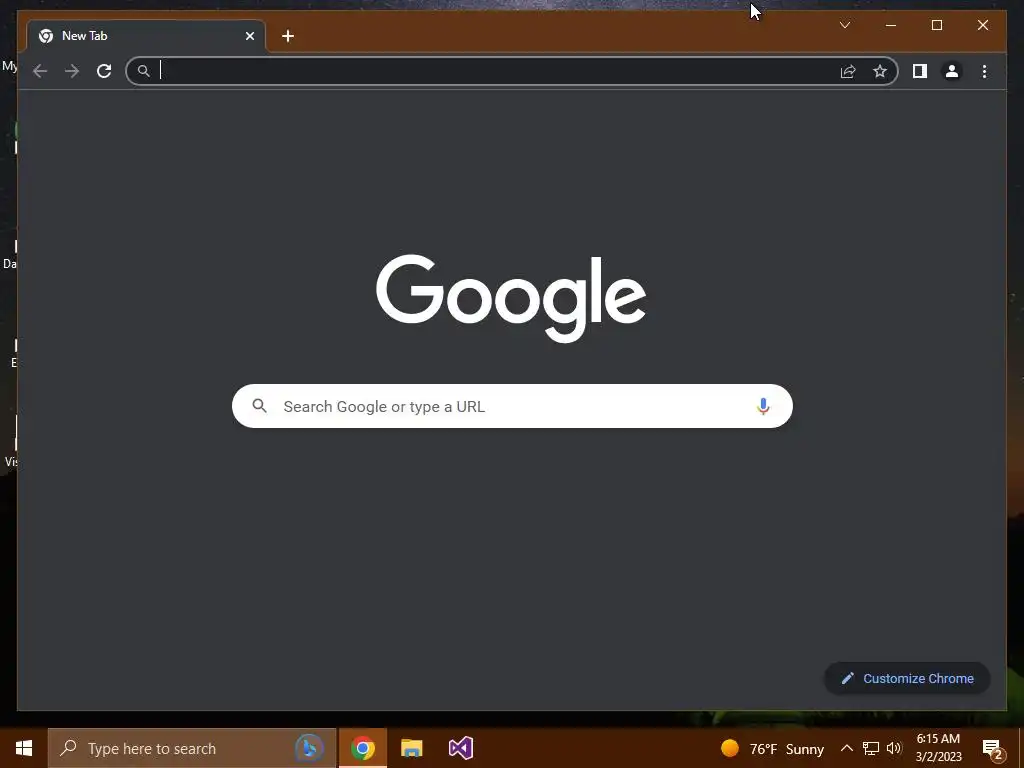Open the volume speaker tray icon
This screenshot has width=1024, height=768.
894,748
